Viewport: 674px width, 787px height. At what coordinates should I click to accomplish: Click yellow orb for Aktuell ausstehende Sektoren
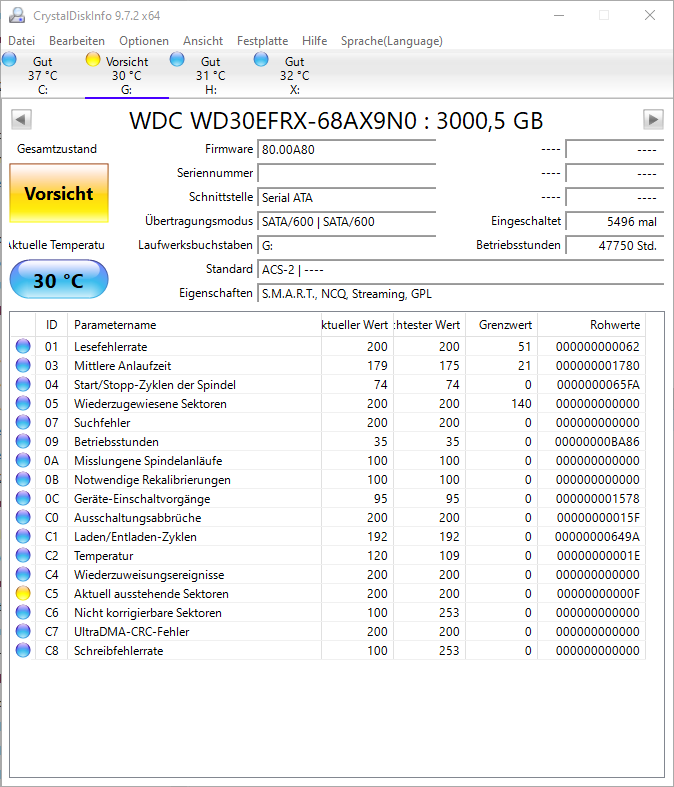click(x=23, y=593)
